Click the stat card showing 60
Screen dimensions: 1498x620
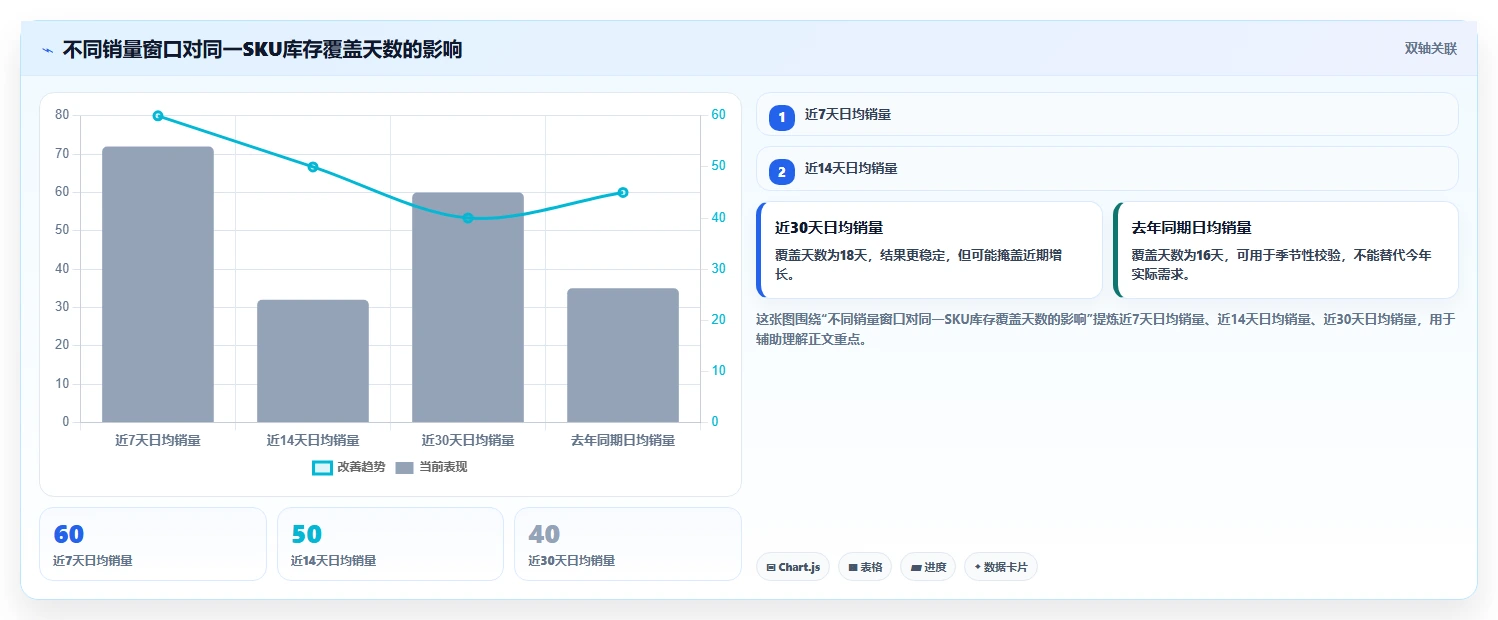[x=153, y=544]
